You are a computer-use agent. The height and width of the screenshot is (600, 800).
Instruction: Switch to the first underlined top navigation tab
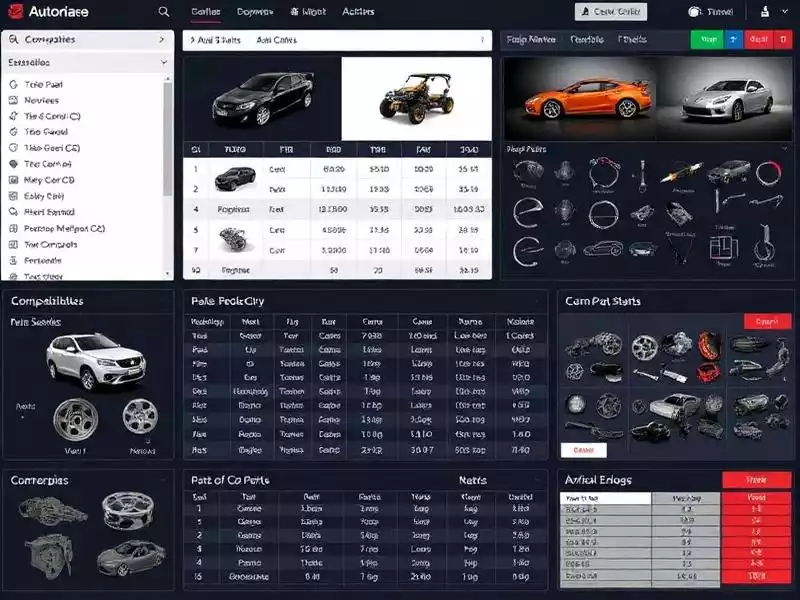point(205,12)
